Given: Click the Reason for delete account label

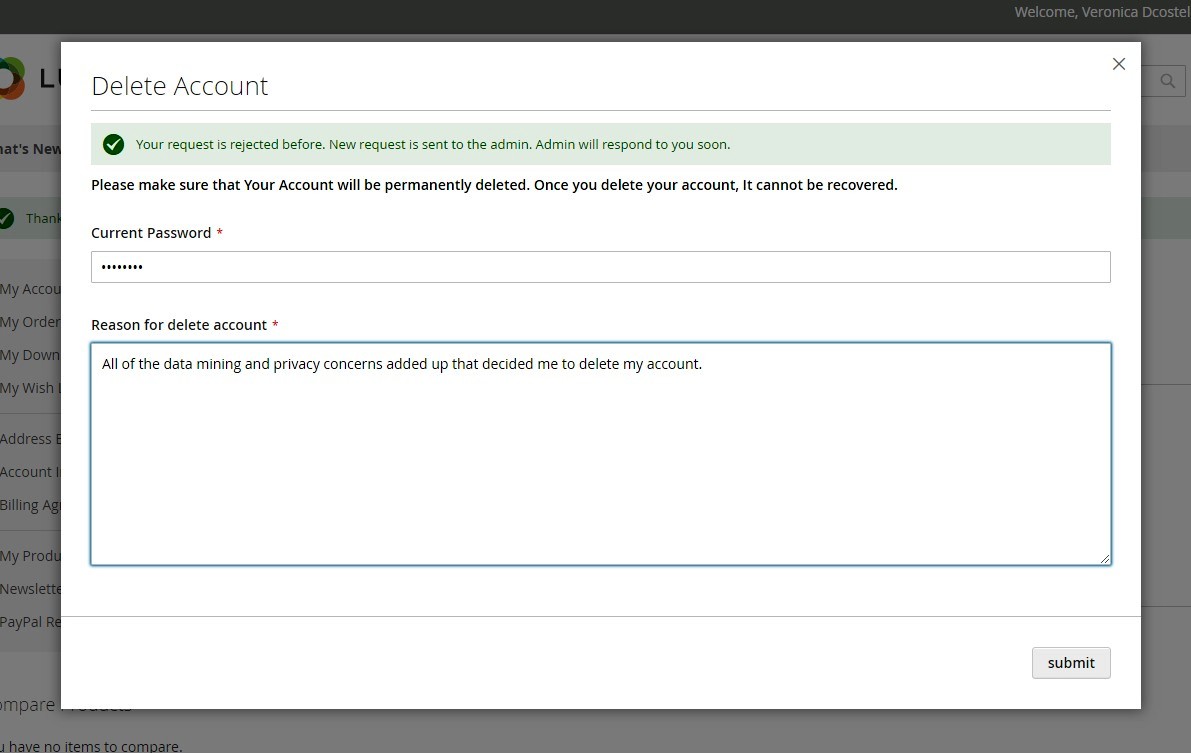Looking at the screenshot, I should (x=179, y=325).
